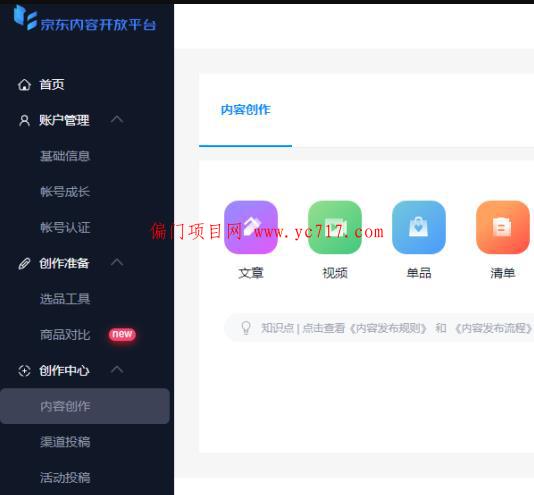The height and width of the screenshot is (495, 534).
Task: Switch to the 内容创作 tab
Action: point(246,110)
